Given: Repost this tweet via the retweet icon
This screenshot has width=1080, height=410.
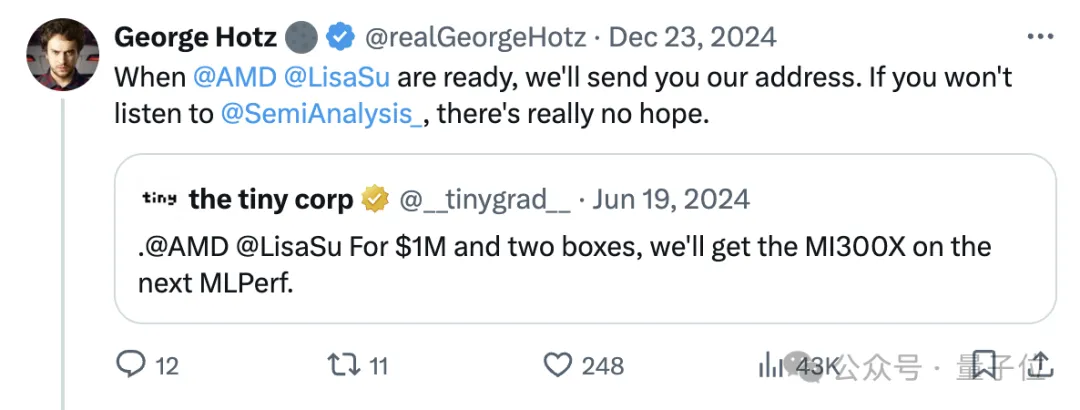Looking at the screenshot, I should 344,365.
